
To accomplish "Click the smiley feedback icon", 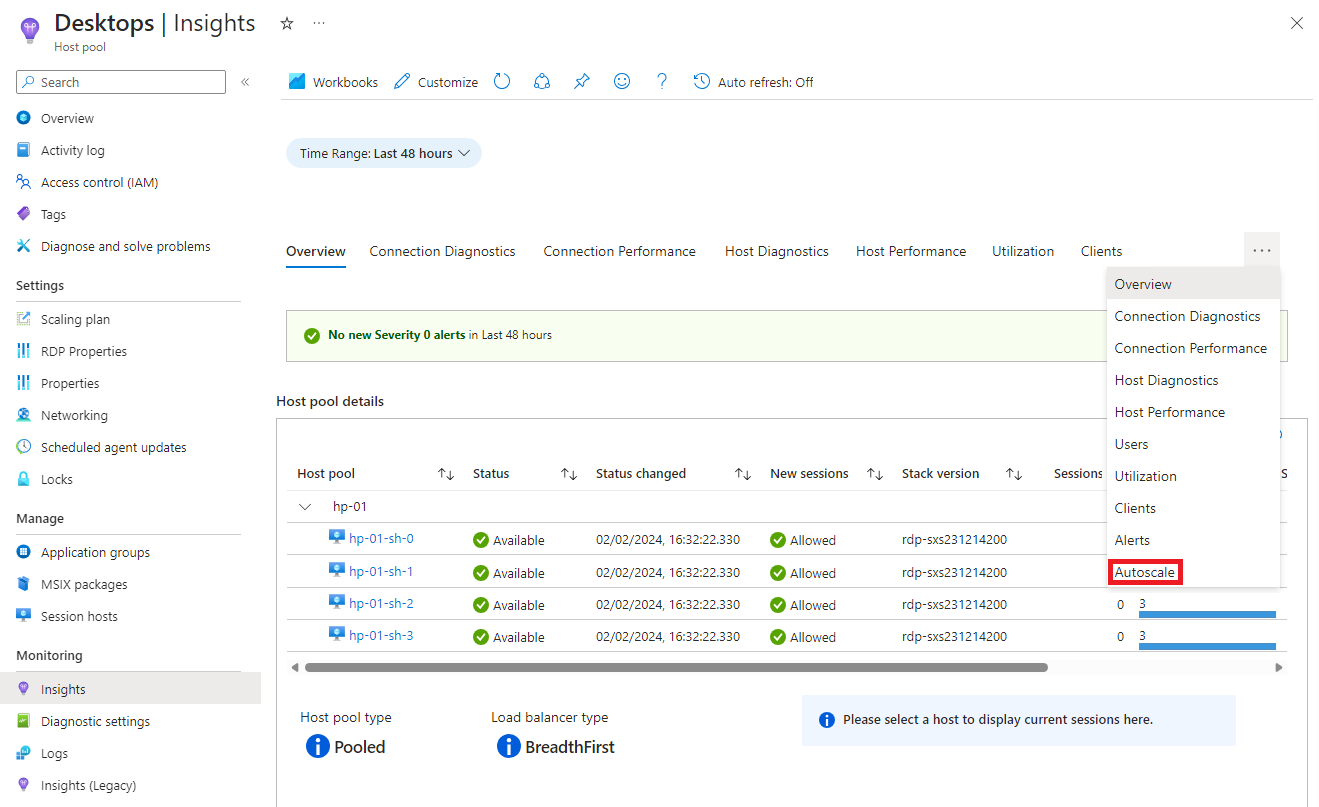I will [x=622, y=82].
